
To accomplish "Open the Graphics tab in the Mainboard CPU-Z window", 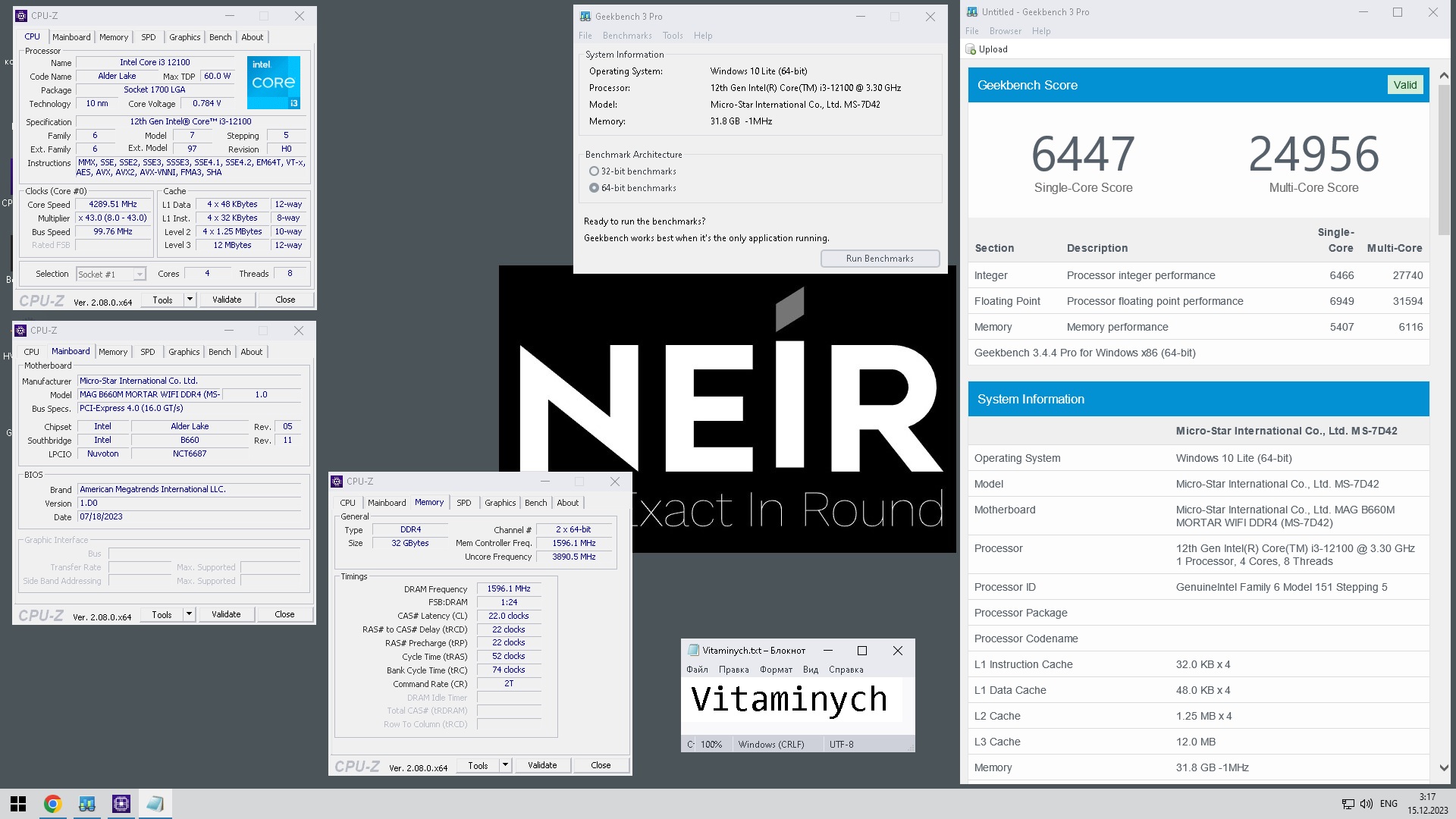I will click(x=184, y=352).
